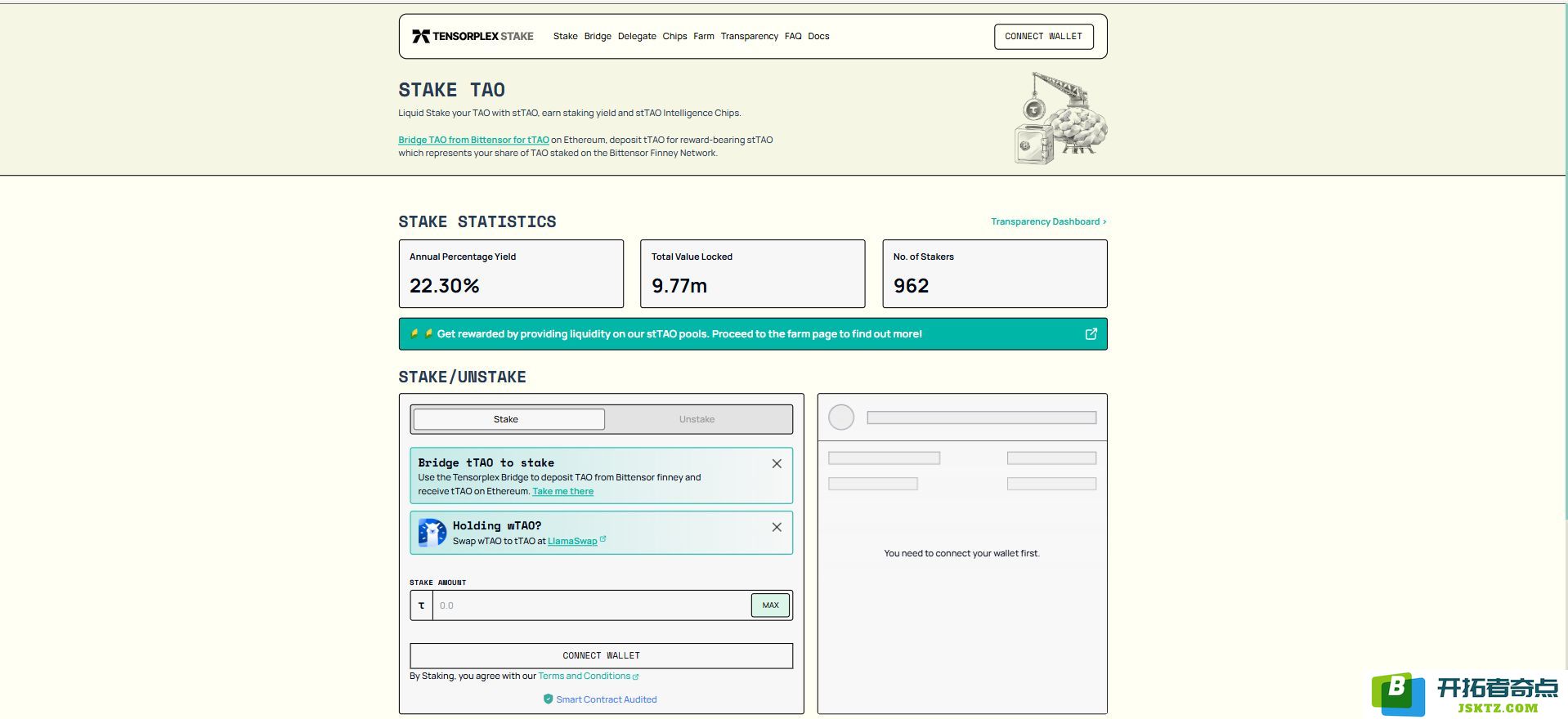Screen dimensions: 1568x719
Task: Click the Connect Wallet button below stake amount
Action: [x=601, y=655]
